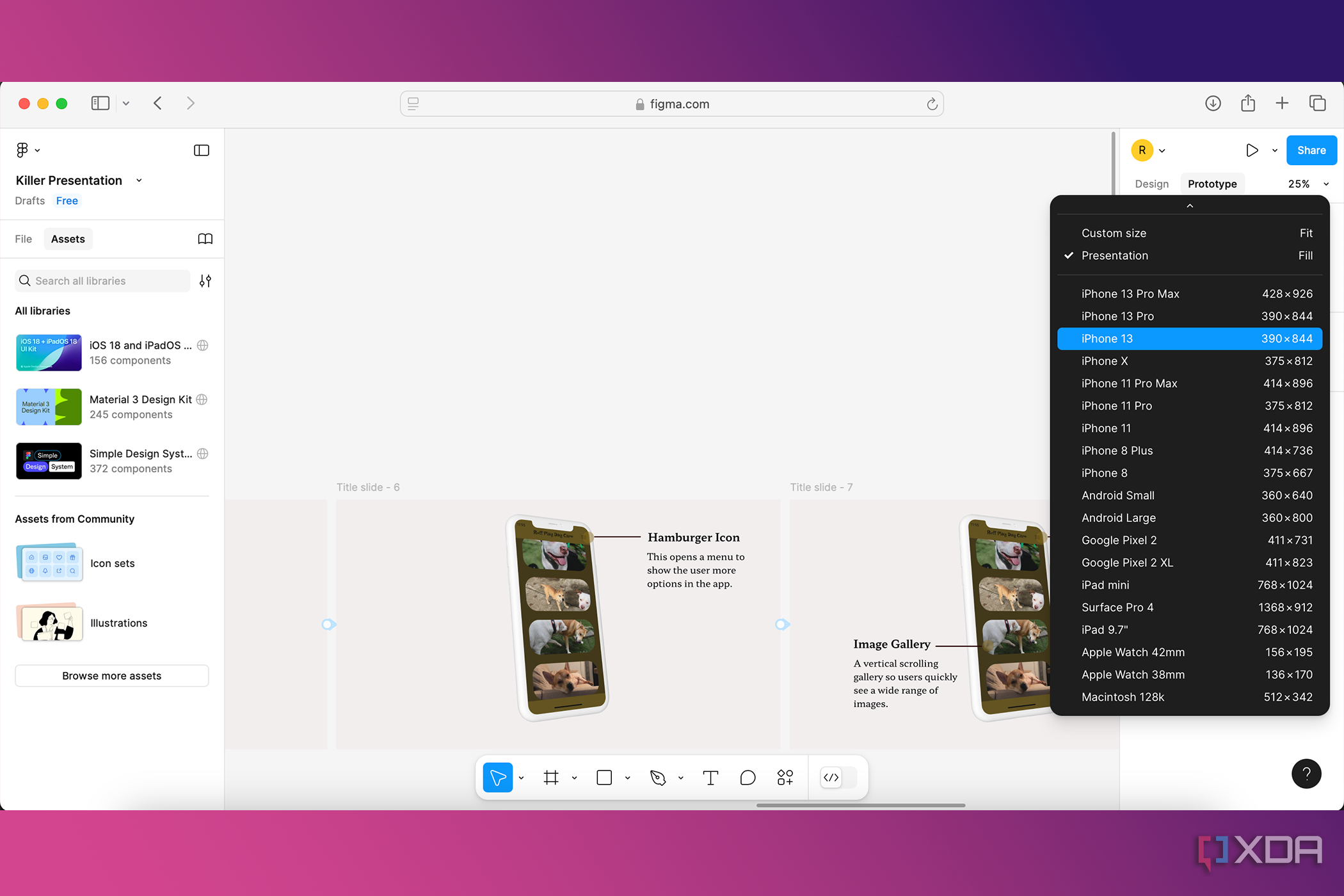Open the Figma main menu logo
The image size is (1344, 896).
[22, 150]
